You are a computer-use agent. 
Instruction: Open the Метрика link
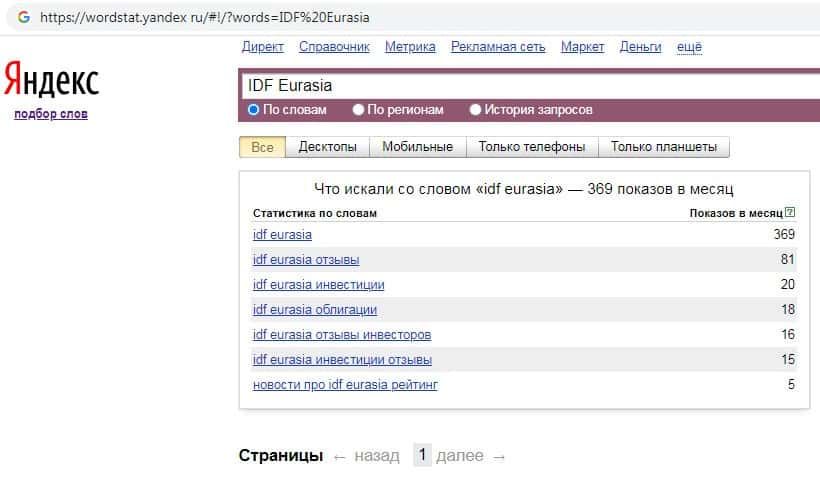(x=410, y=47)
